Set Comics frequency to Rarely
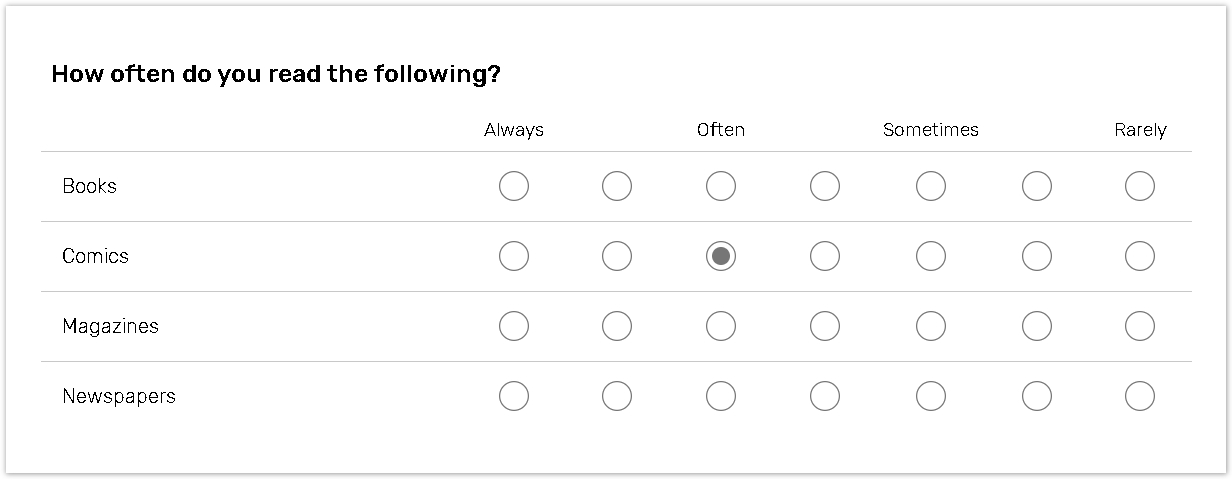 [1139, 256]
